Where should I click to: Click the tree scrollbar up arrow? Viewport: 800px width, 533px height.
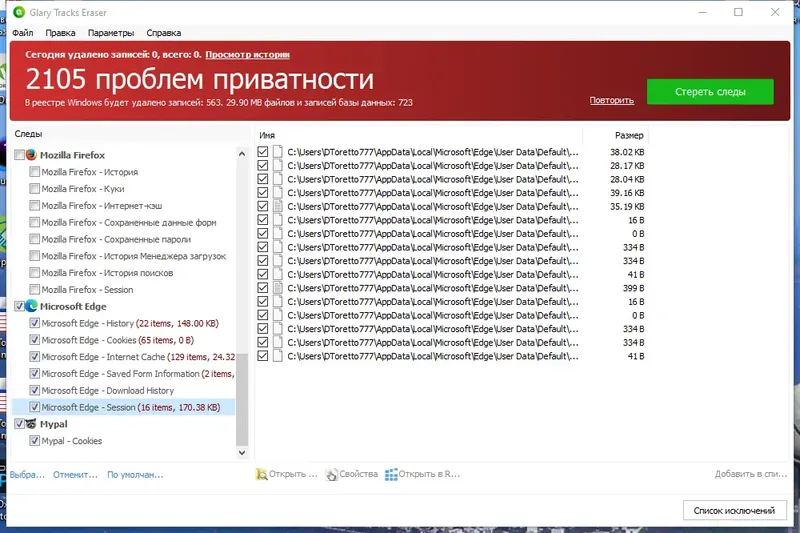pos(242,154)
